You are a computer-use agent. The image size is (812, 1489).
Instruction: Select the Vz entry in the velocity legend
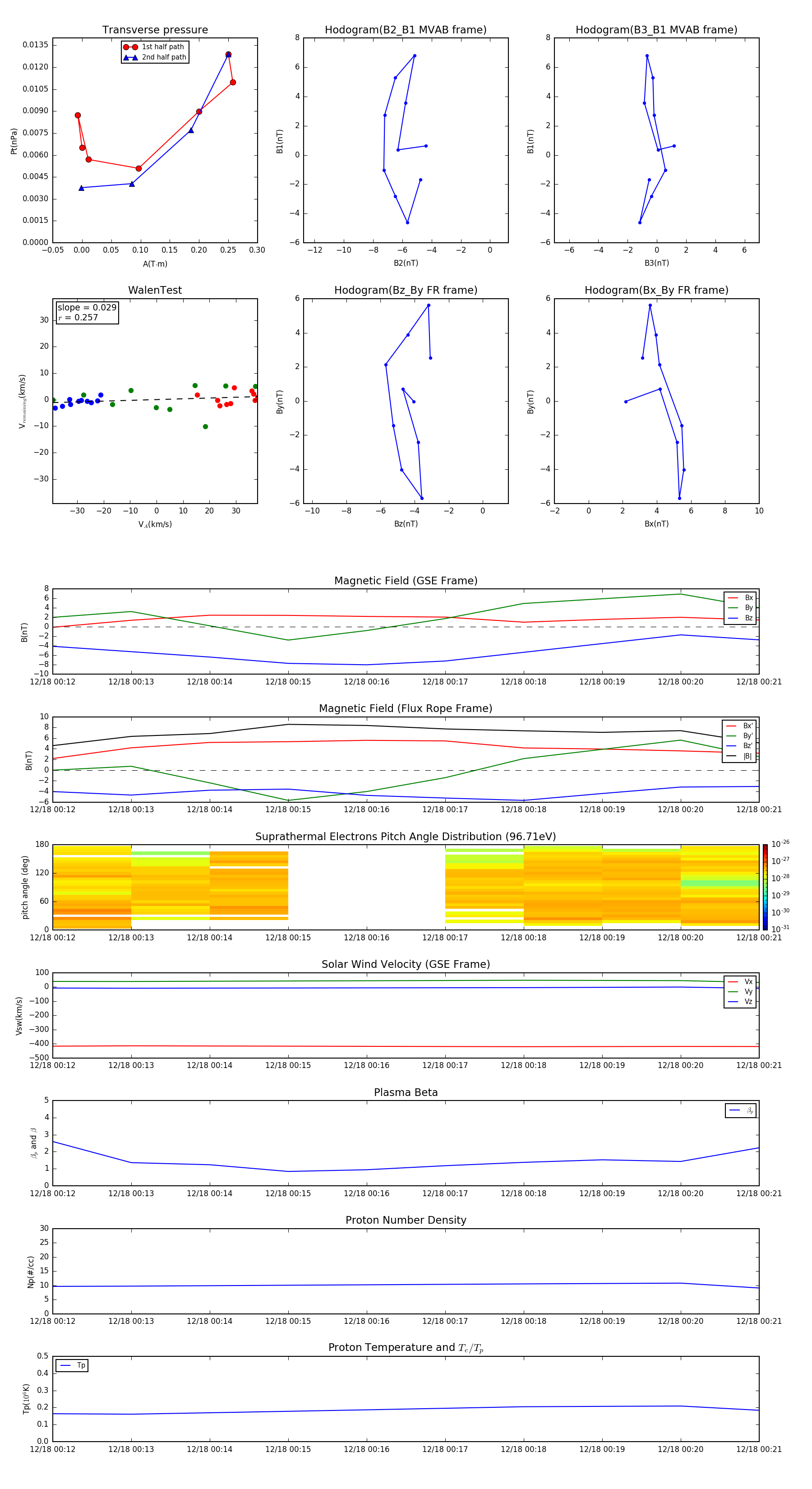740,1001
